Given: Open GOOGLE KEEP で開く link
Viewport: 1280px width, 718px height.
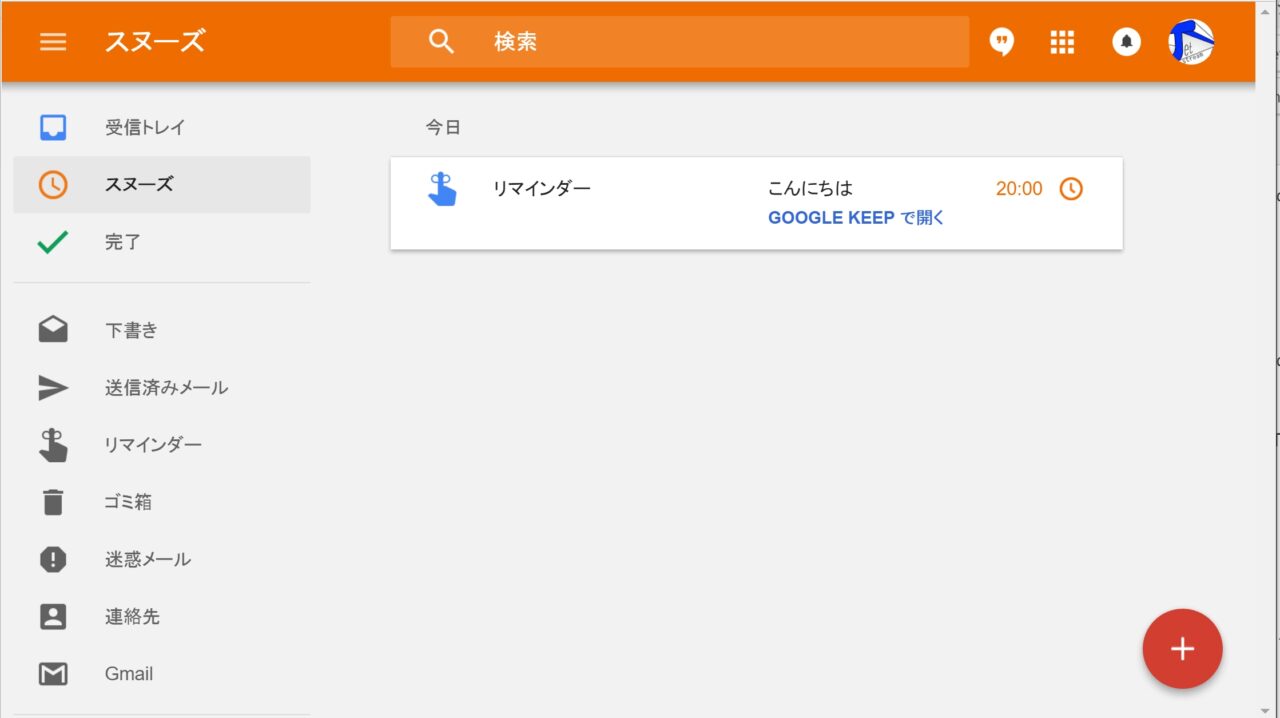Looking at the screenshot, I should tap(856, 217).
